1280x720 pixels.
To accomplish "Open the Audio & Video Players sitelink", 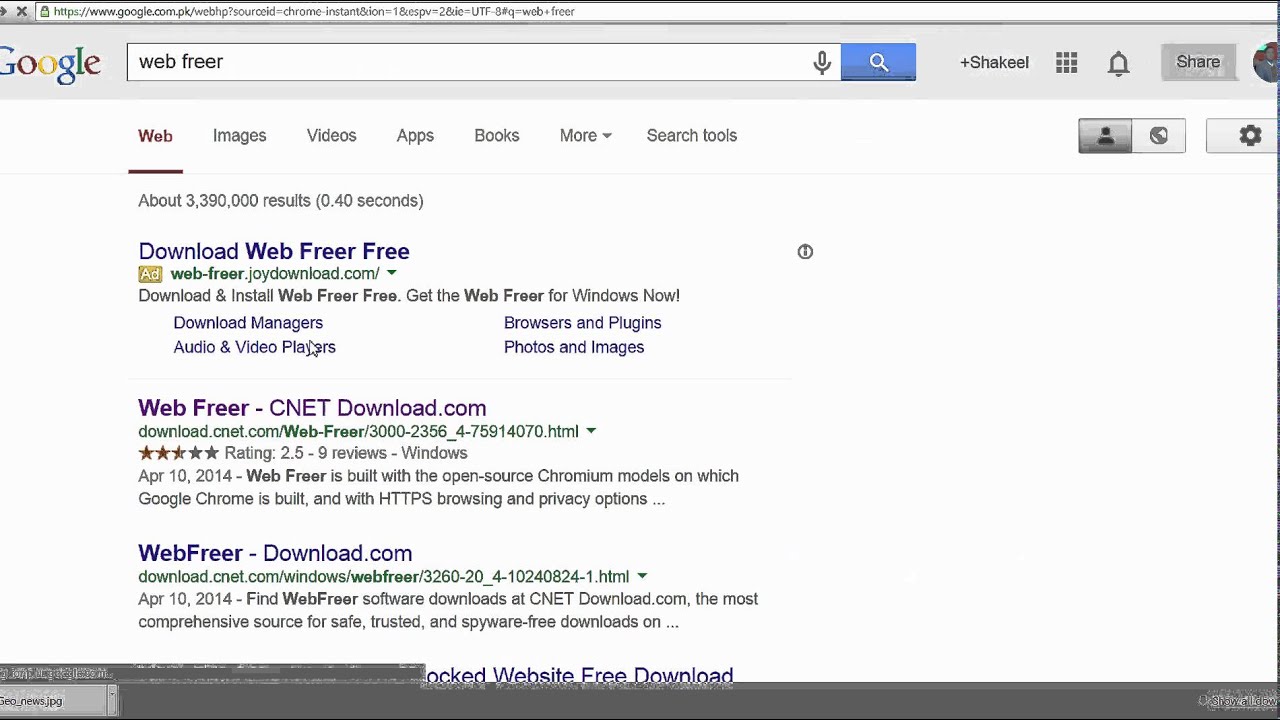I will click(x=254, y=347).
